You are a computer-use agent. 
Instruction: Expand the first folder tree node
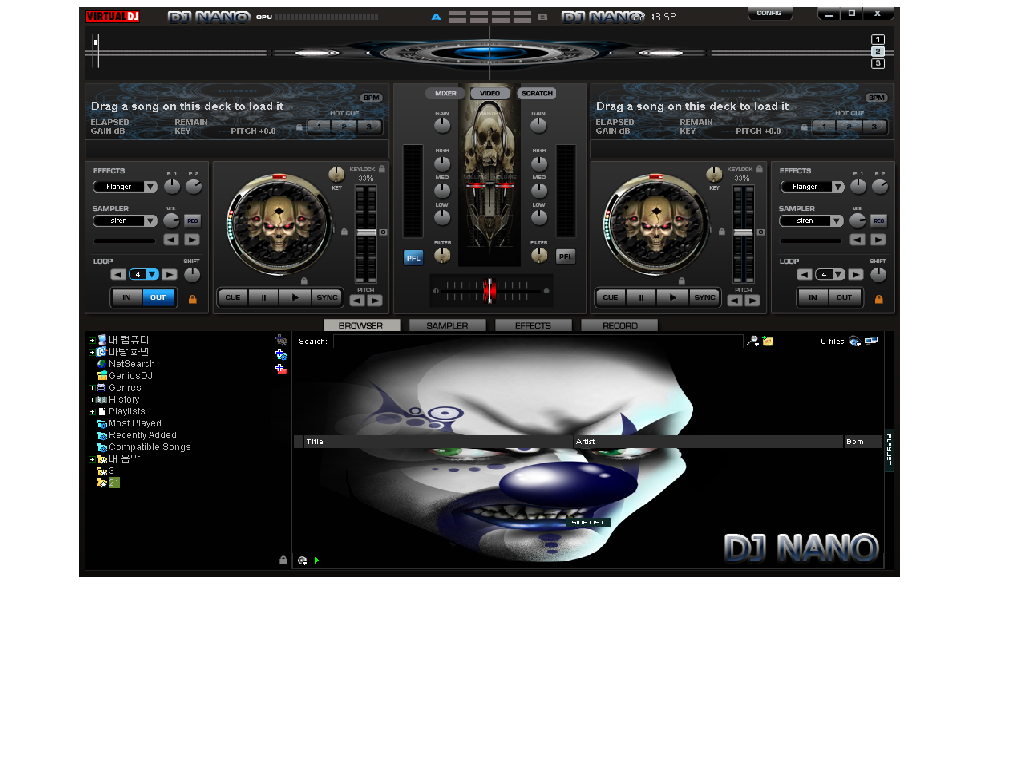click(x=92, y=340)
